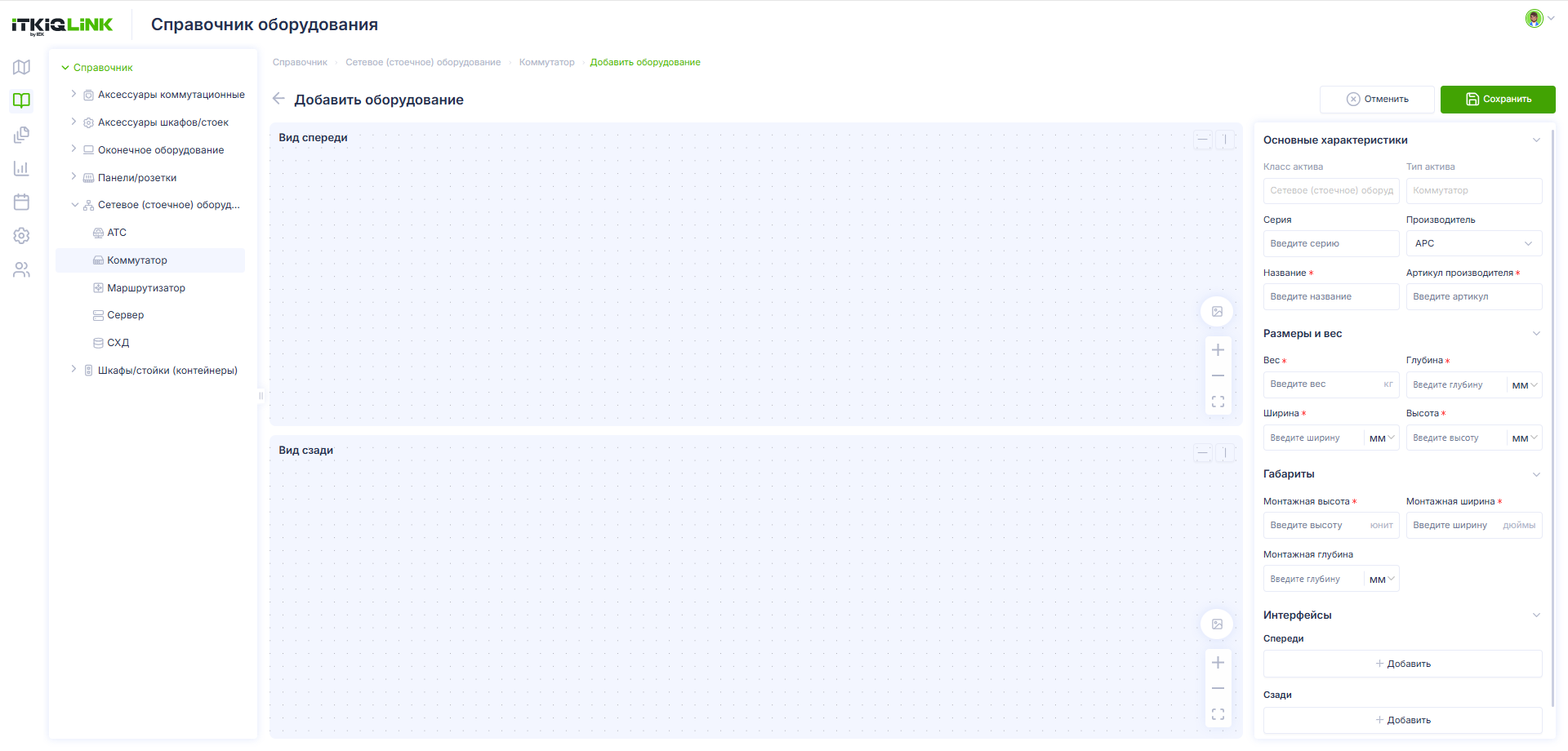Image resolution: width=1568 pixels, height=751 pixels.
Task: Click the Введите название input field
Action: tap(1330, 296)
